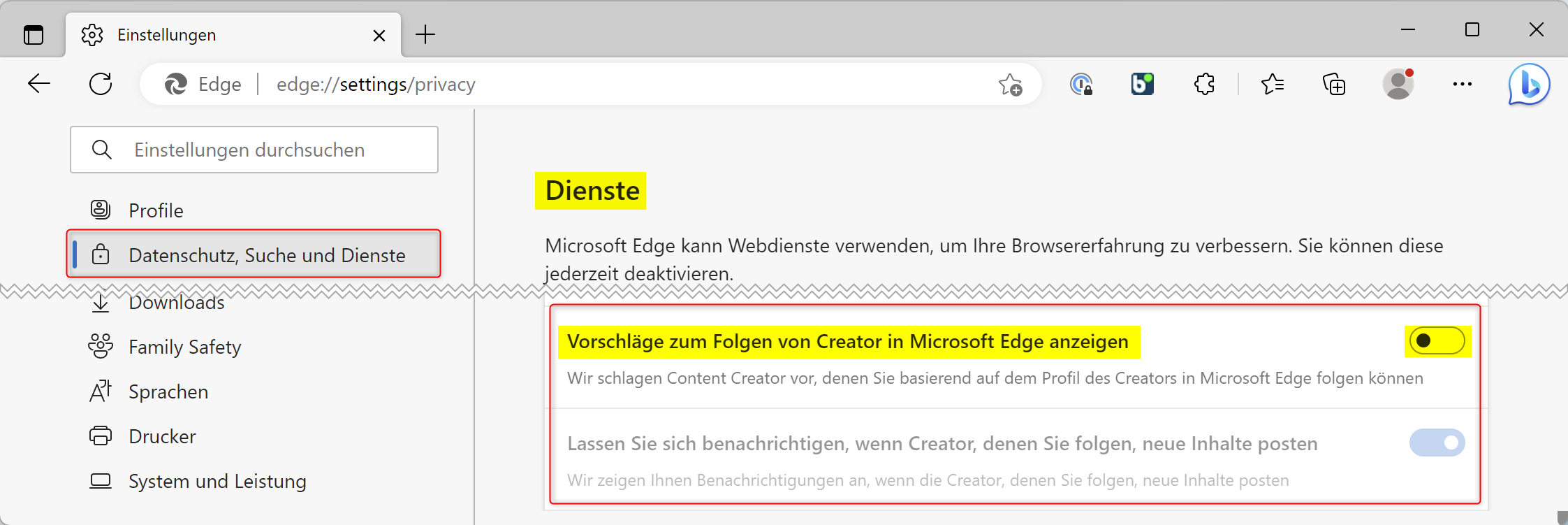The image size is (1568, 525).
Task: Maximize the Edge window
Action: pyautogui.click(x=1472, y=29)
